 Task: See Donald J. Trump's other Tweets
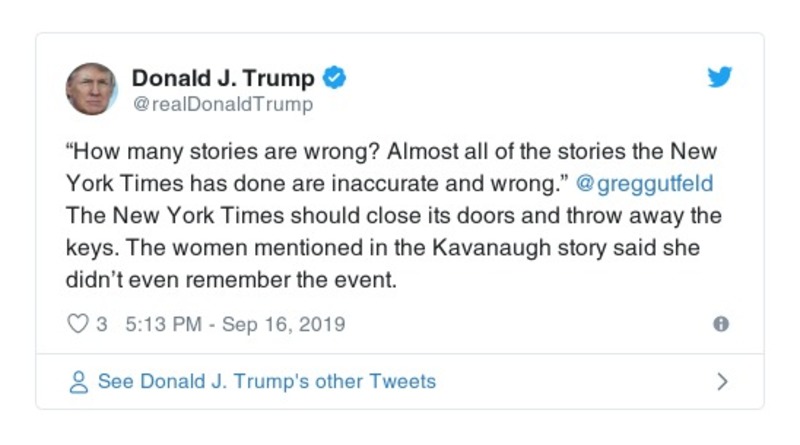tap(266, 382)
